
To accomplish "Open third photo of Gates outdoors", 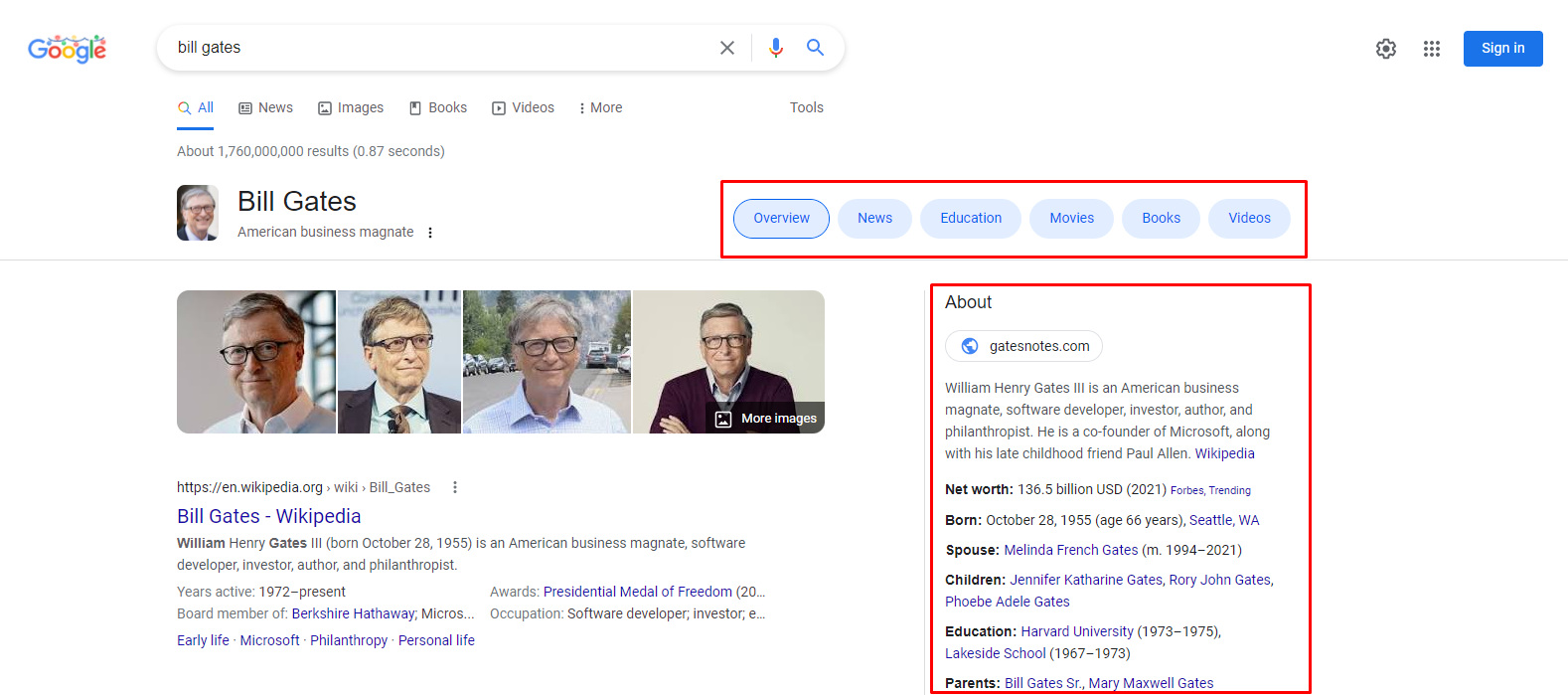I will point(547,362).
